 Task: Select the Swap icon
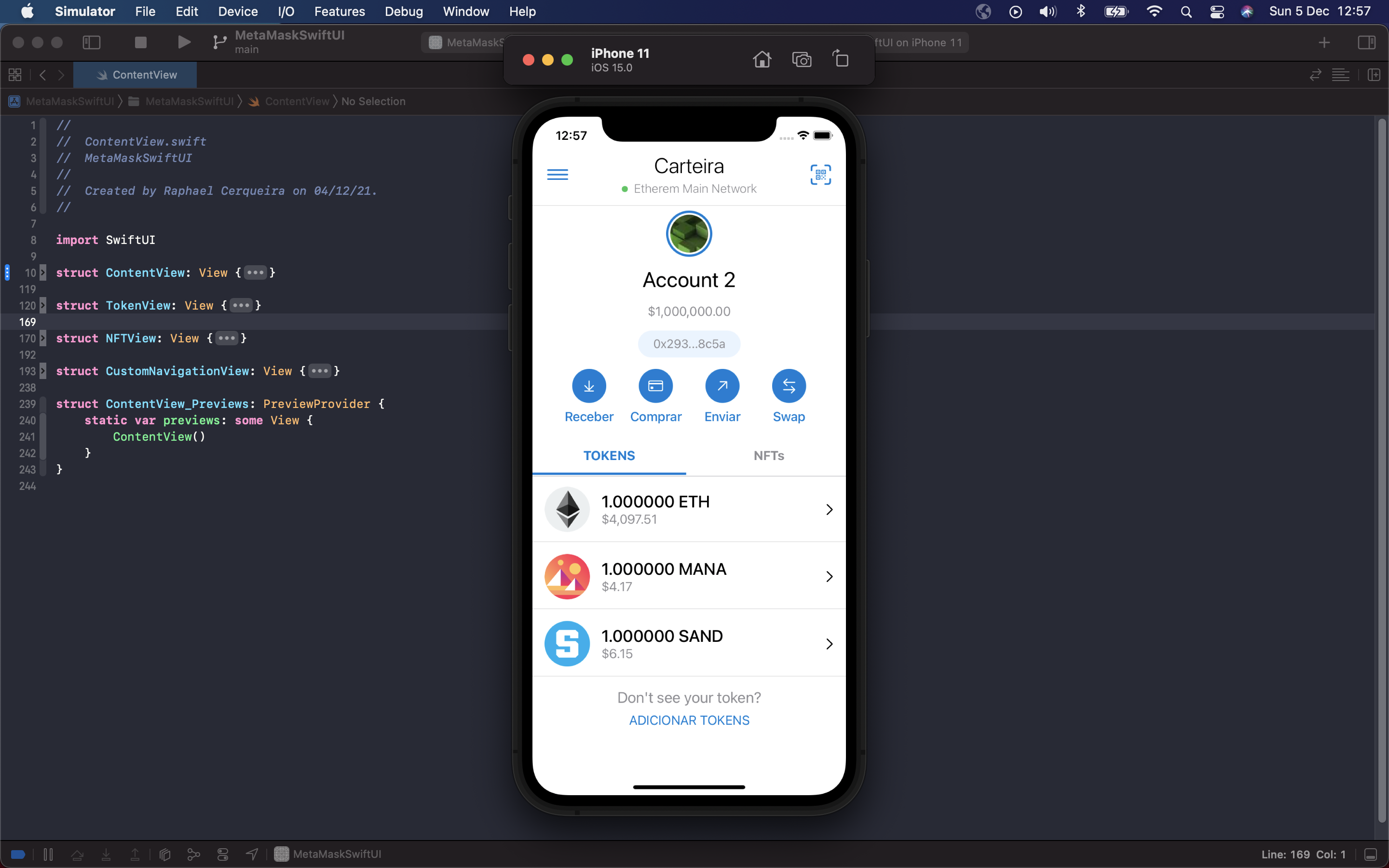pyautogui.click(x=788, y=386)
